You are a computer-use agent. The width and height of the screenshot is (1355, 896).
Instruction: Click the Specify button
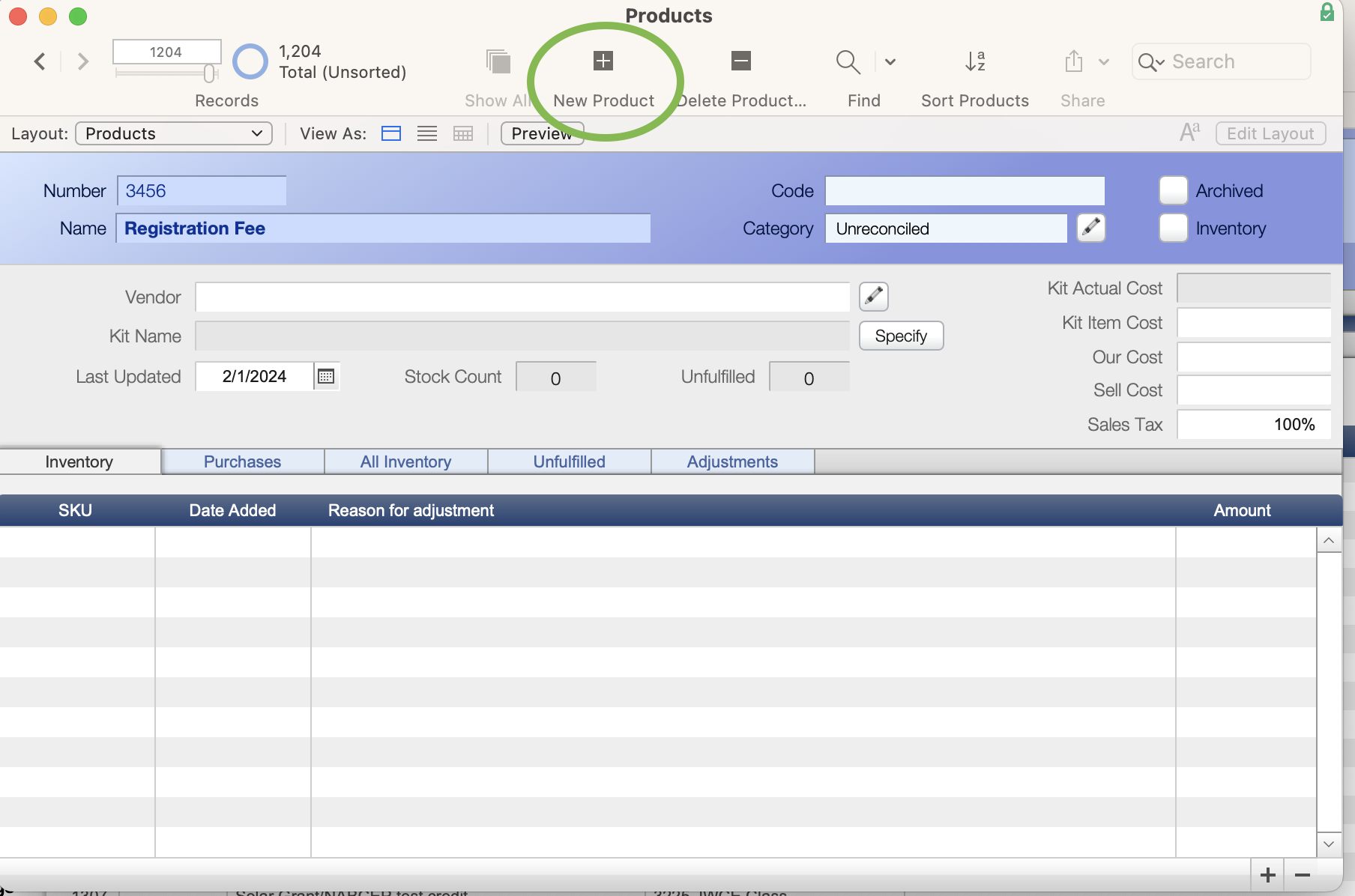click(x=901, y=336)
